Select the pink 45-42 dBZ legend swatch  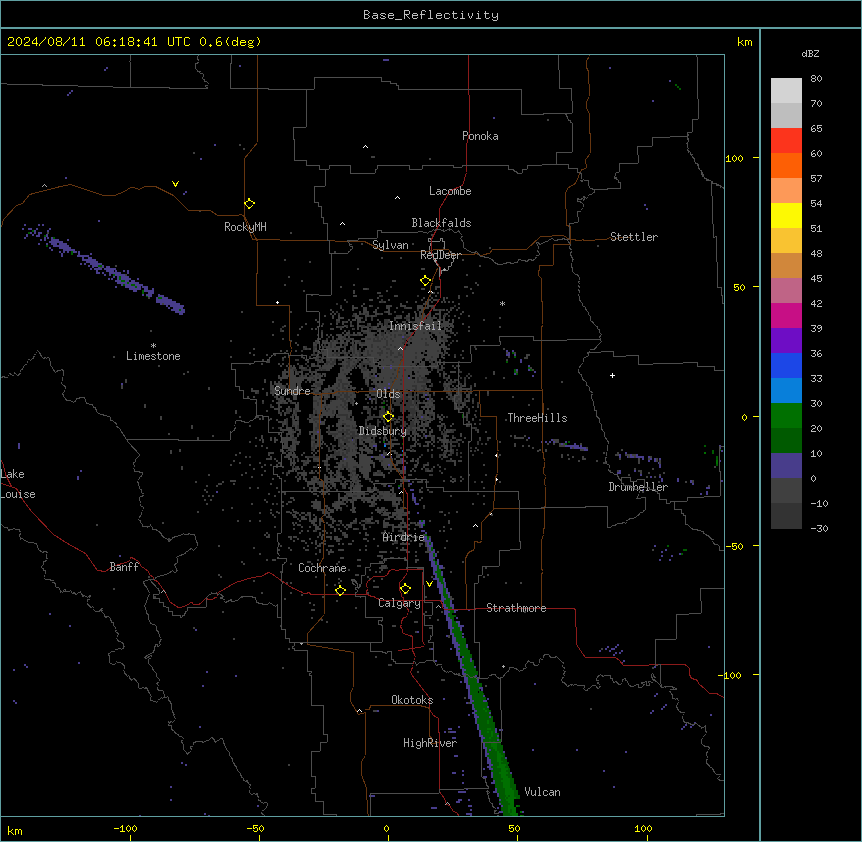point(786,290)
